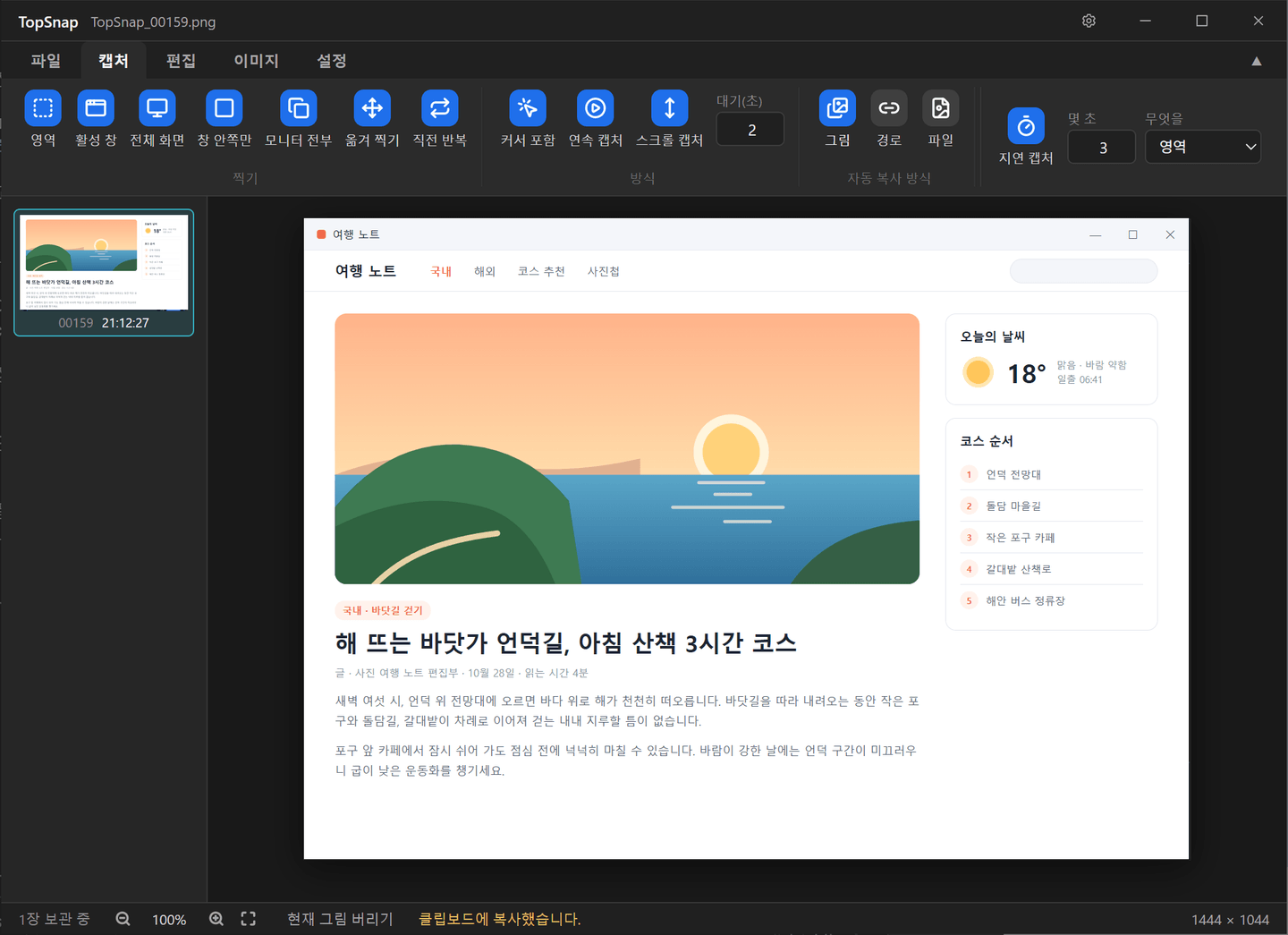Set auto copy mode to 그림

click(x=837, y=119)
